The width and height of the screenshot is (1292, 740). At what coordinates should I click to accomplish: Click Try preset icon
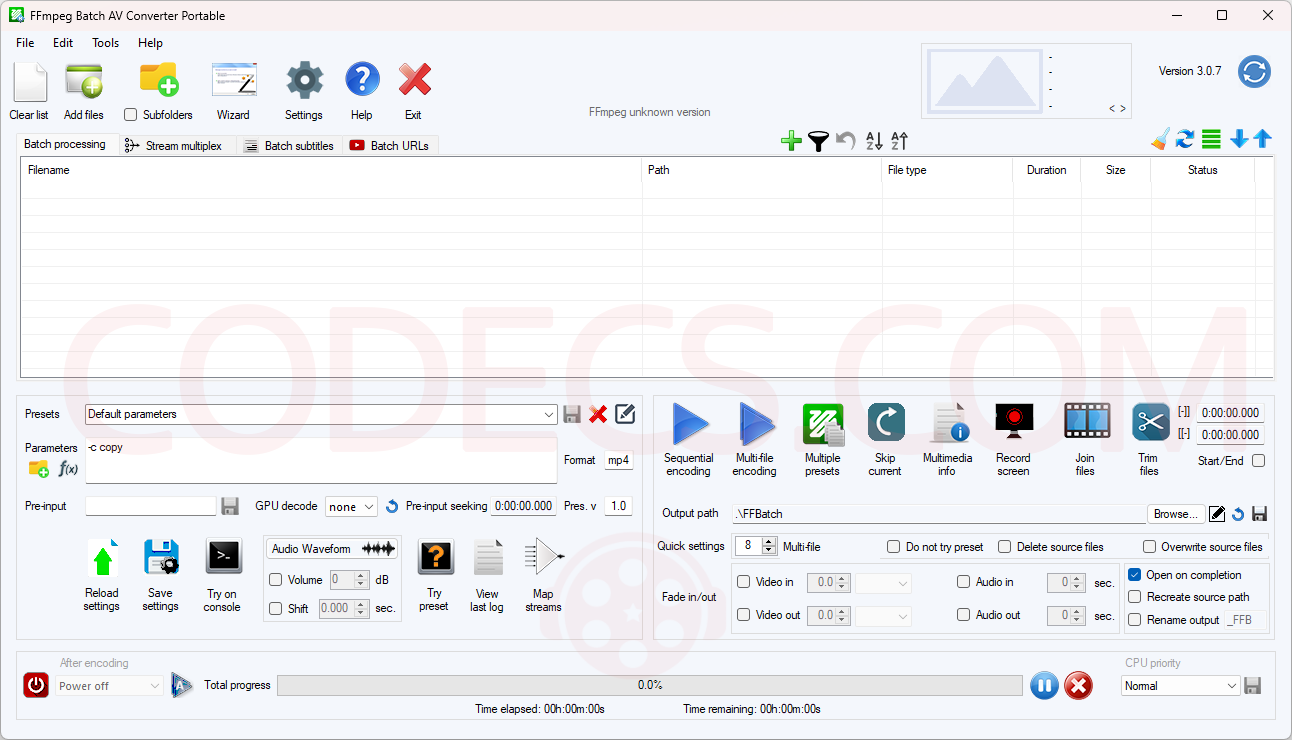click(x=435, y=557)
